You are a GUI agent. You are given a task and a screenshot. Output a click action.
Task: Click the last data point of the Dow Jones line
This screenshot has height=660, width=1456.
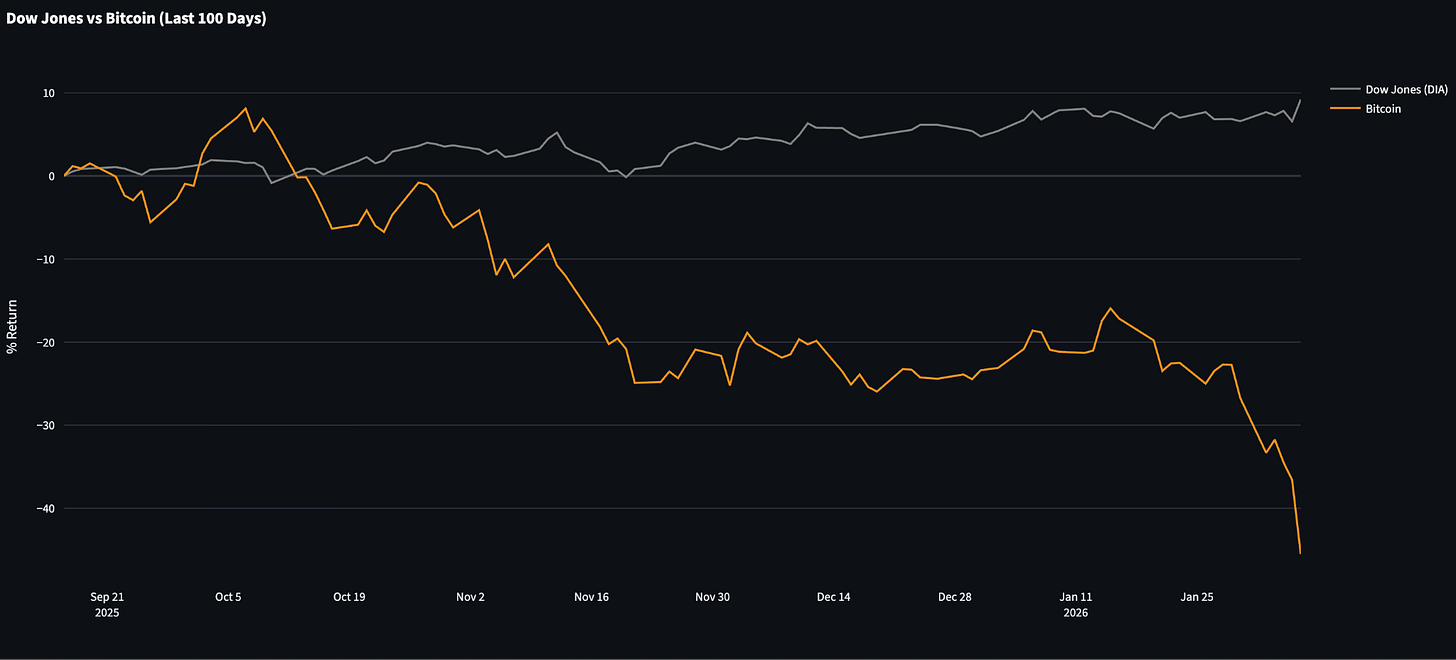pyautogui.click(x=1300, y=100)
